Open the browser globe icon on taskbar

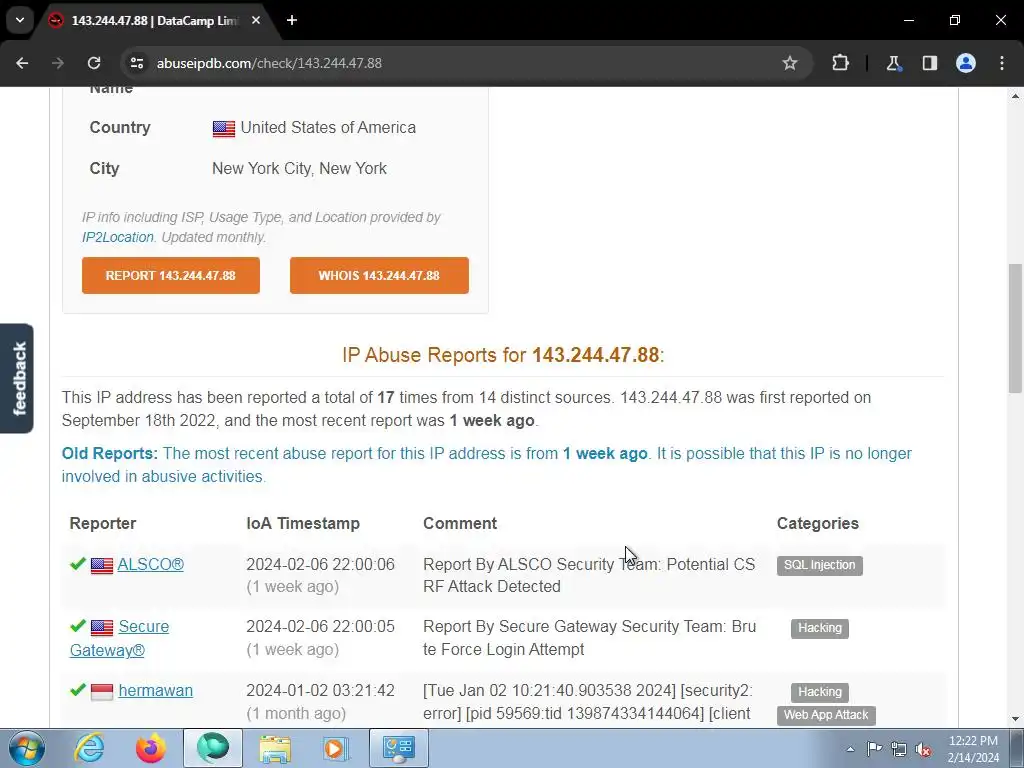coord(213,748)
